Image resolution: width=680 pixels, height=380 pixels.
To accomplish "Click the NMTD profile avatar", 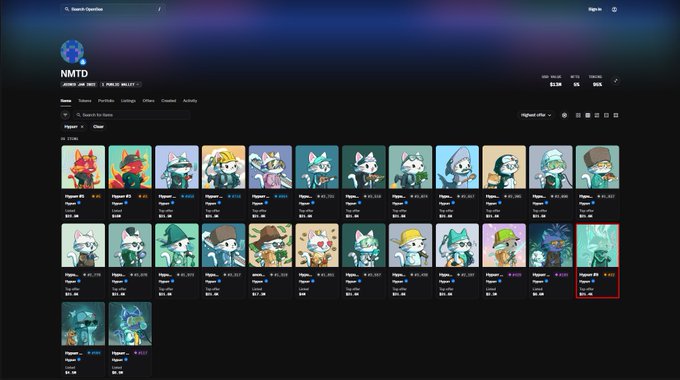I will [72, 52].
